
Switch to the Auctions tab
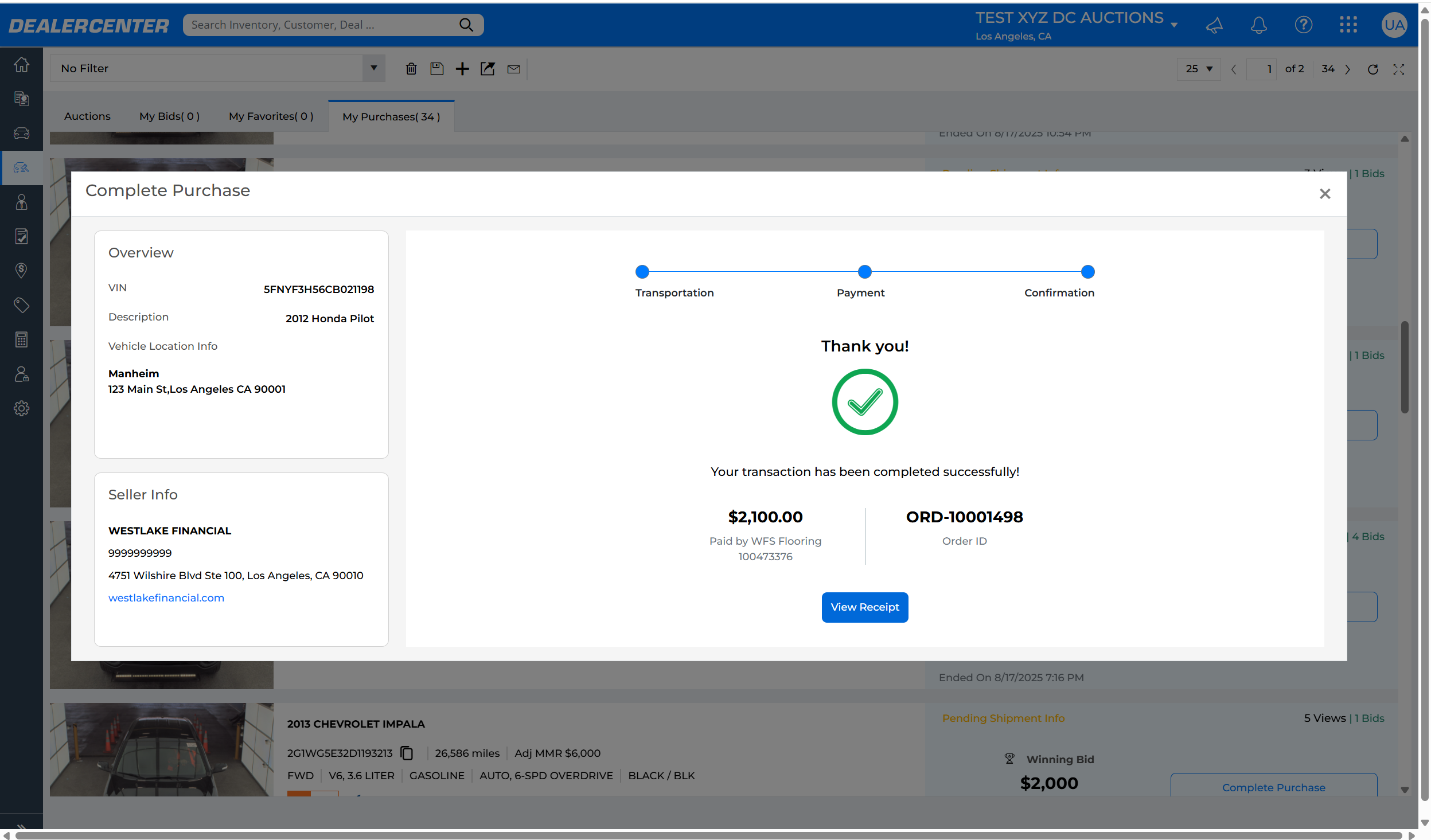(87, 116)
